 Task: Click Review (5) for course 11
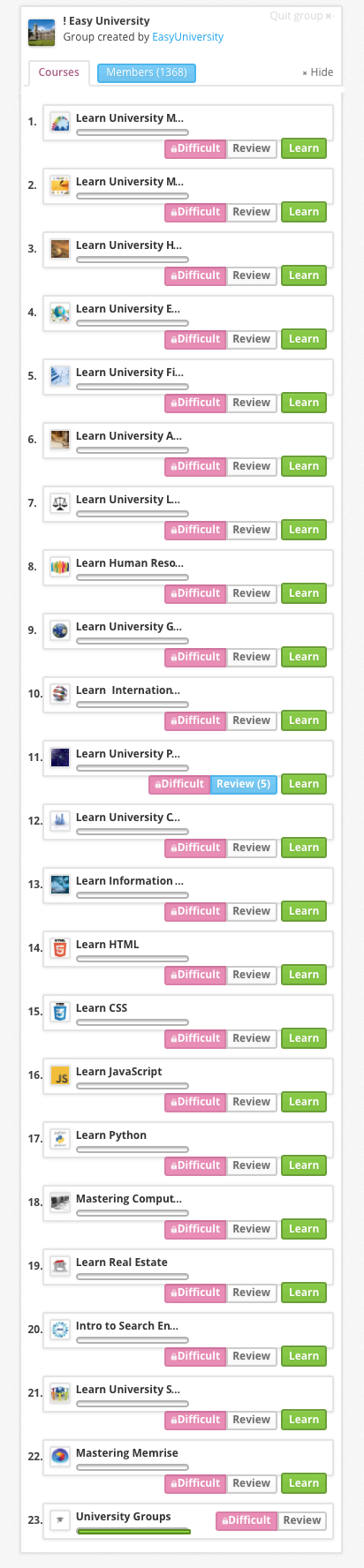(243, 784)
